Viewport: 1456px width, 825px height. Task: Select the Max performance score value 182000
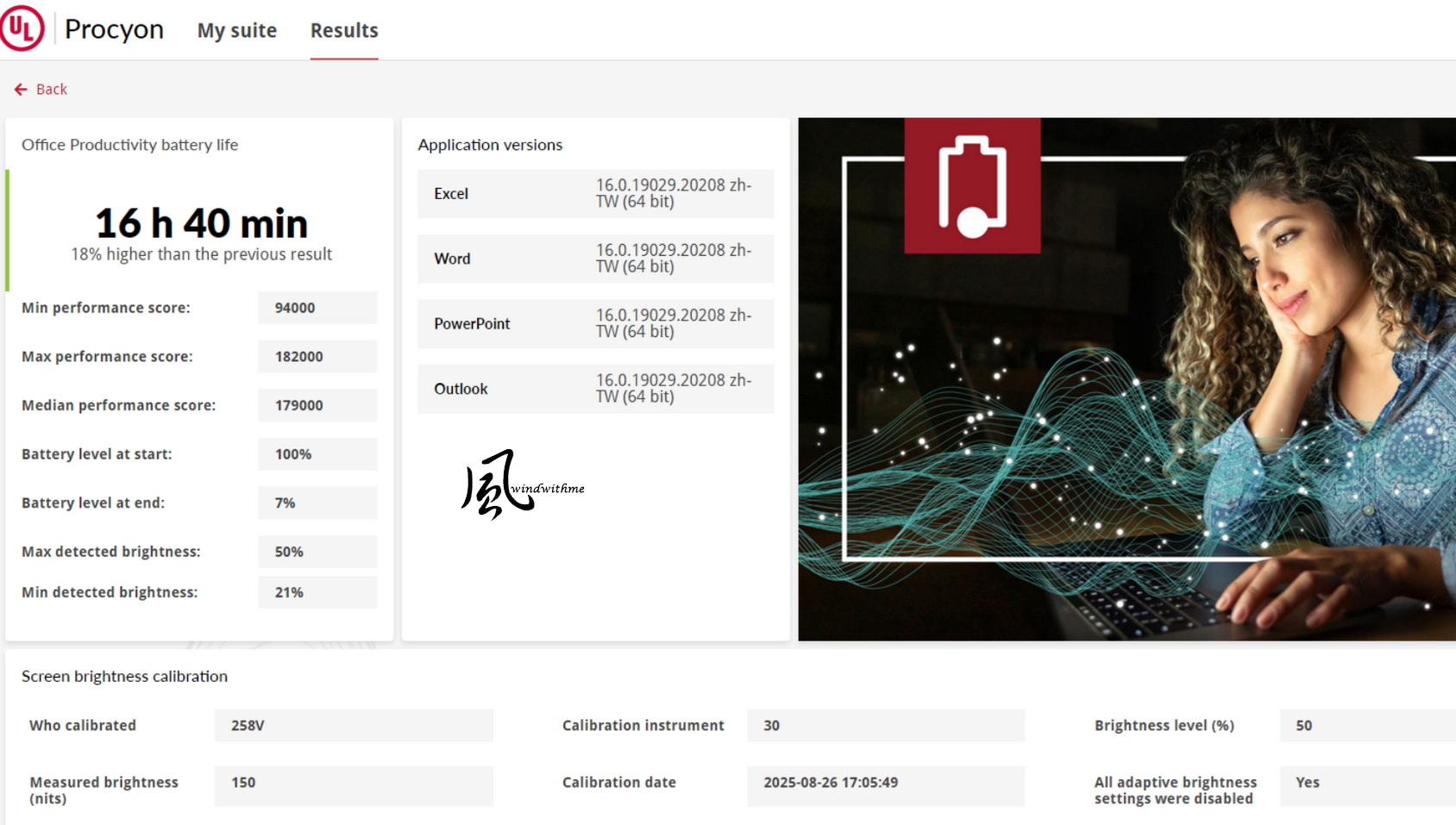(x=317, y=357)
